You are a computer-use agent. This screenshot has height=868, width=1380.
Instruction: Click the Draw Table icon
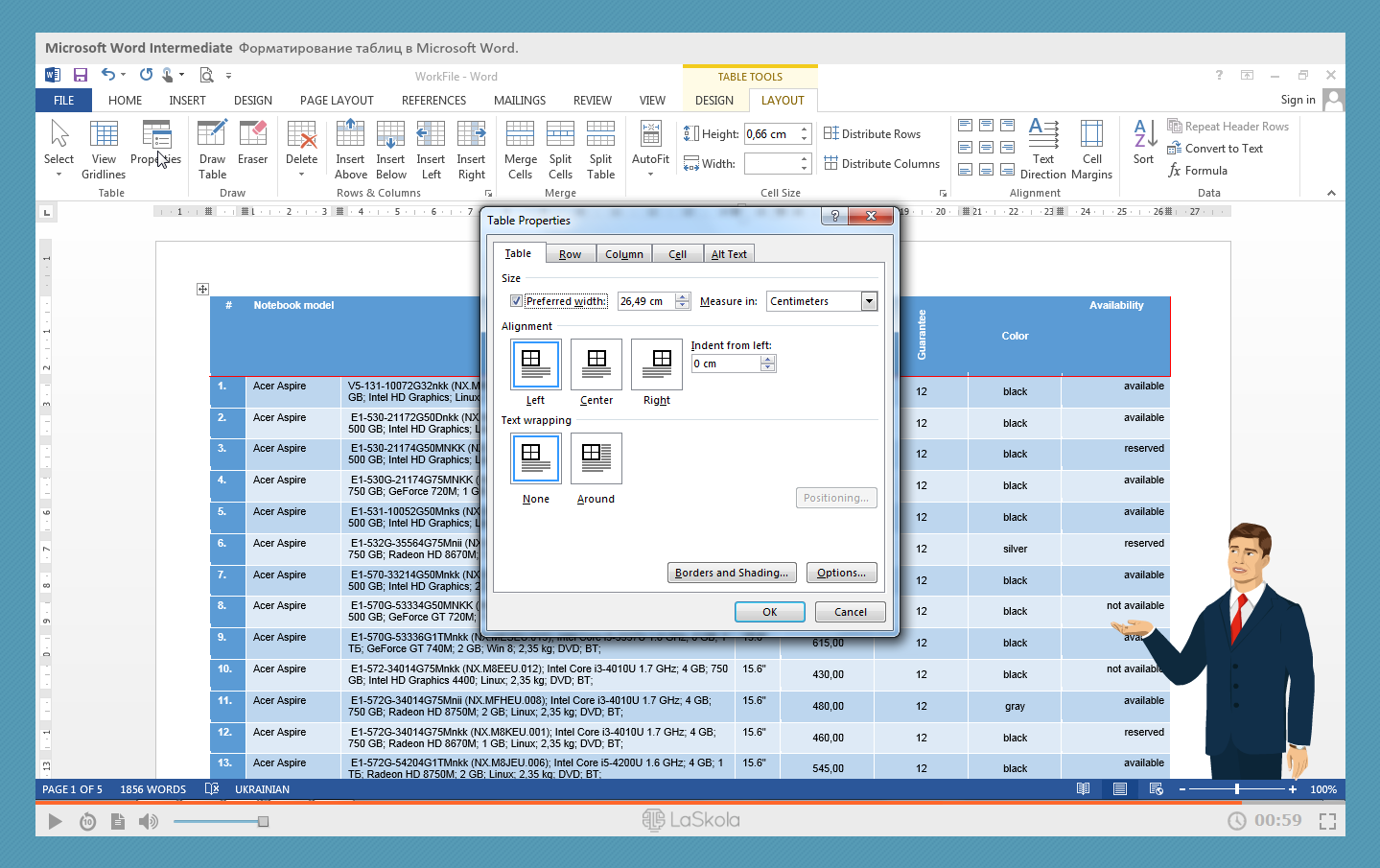[x=212, y=134]
